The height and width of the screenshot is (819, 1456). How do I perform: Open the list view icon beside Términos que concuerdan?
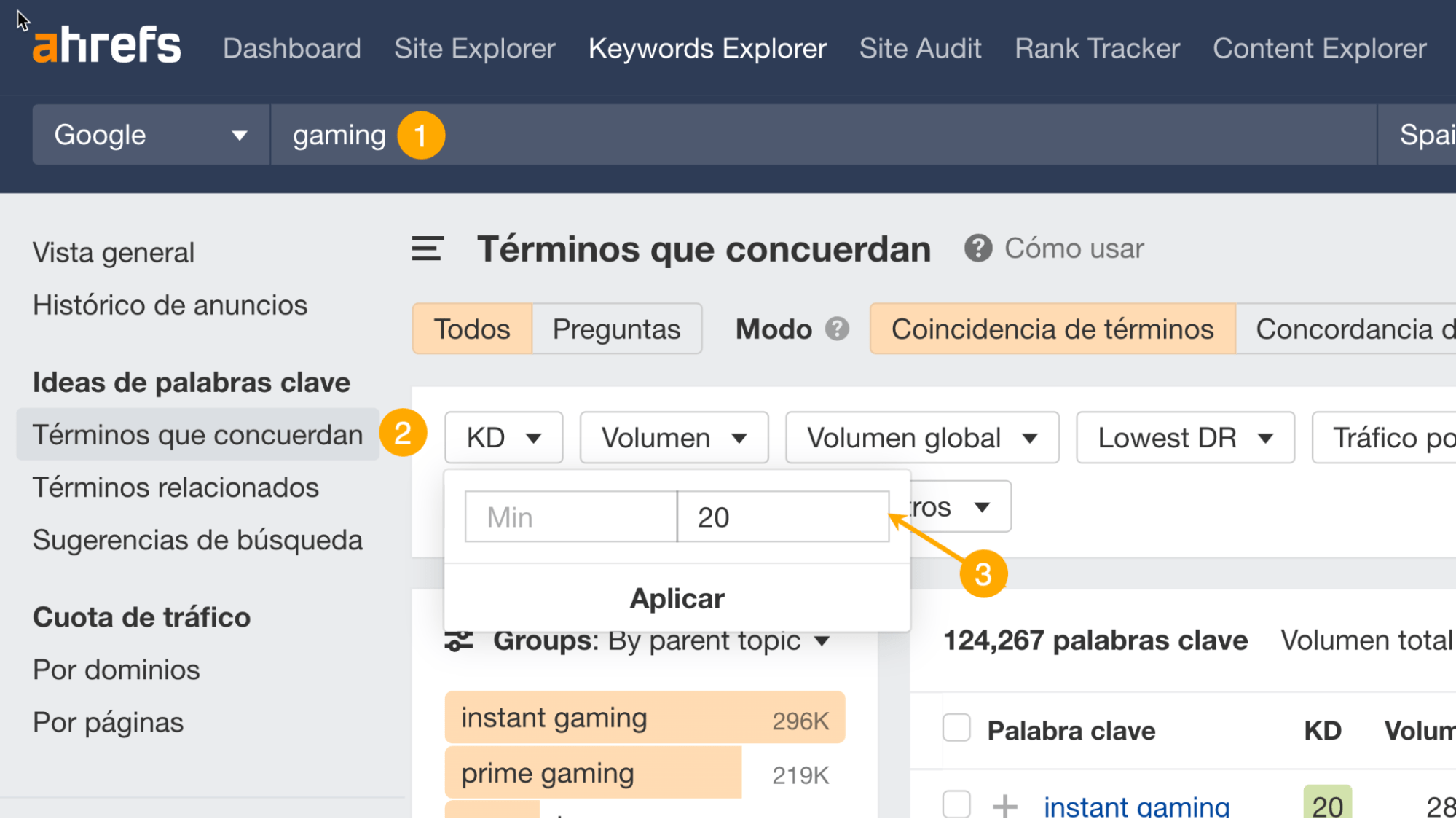pyautogui.click(x=427, y=248)
